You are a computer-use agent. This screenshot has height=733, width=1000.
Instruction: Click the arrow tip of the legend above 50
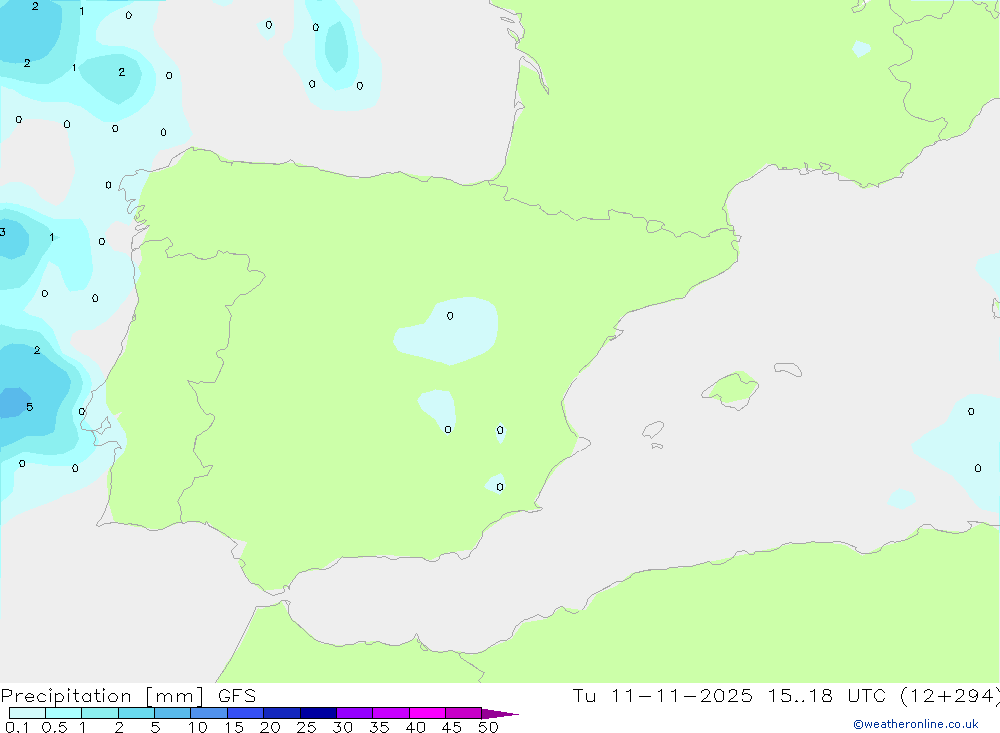pyautogui.click(x=501, y=714)
